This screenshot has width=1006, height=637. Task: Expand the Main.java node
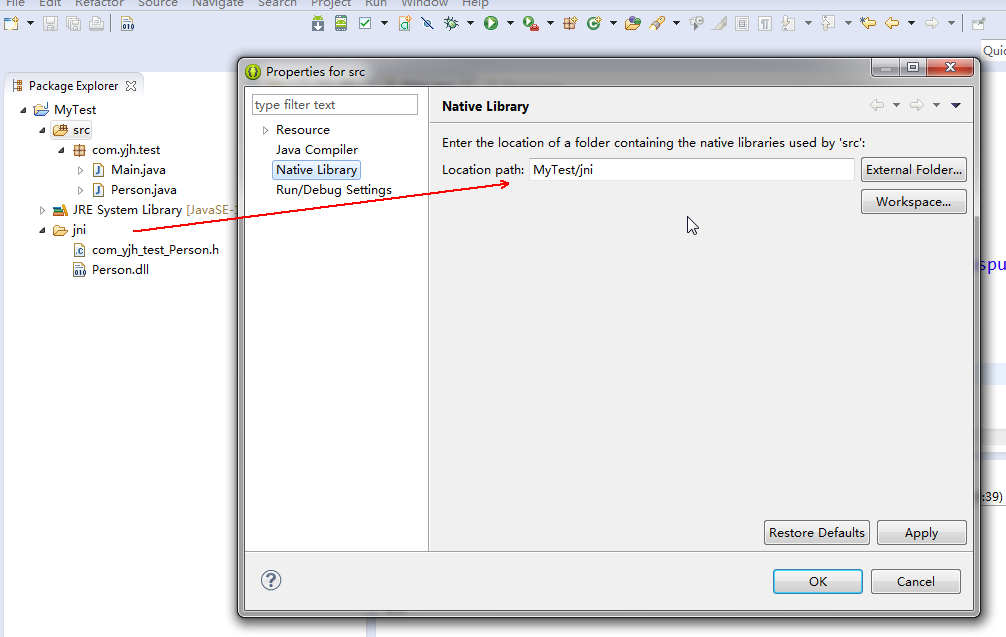click(80, 170)
